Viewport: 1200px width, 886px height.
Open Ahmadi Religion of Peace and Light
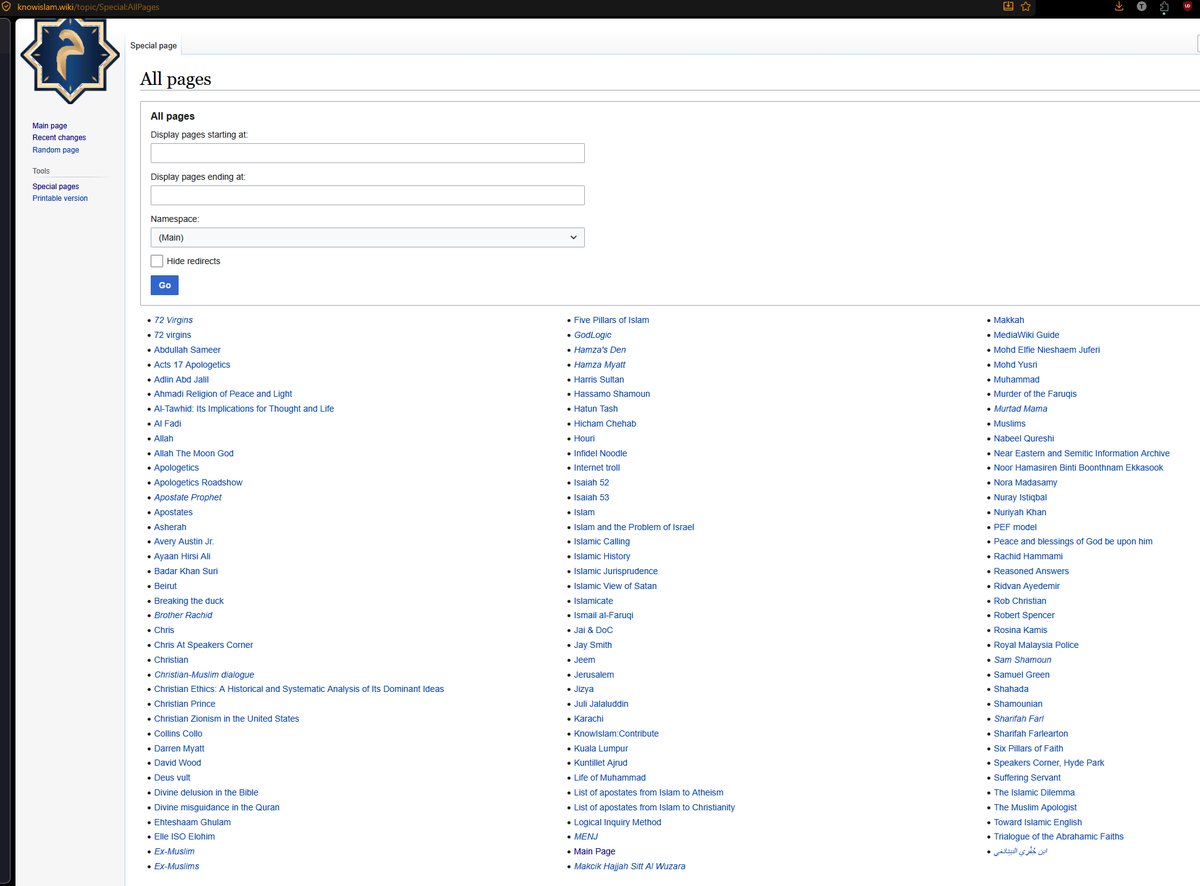(223, 394)
